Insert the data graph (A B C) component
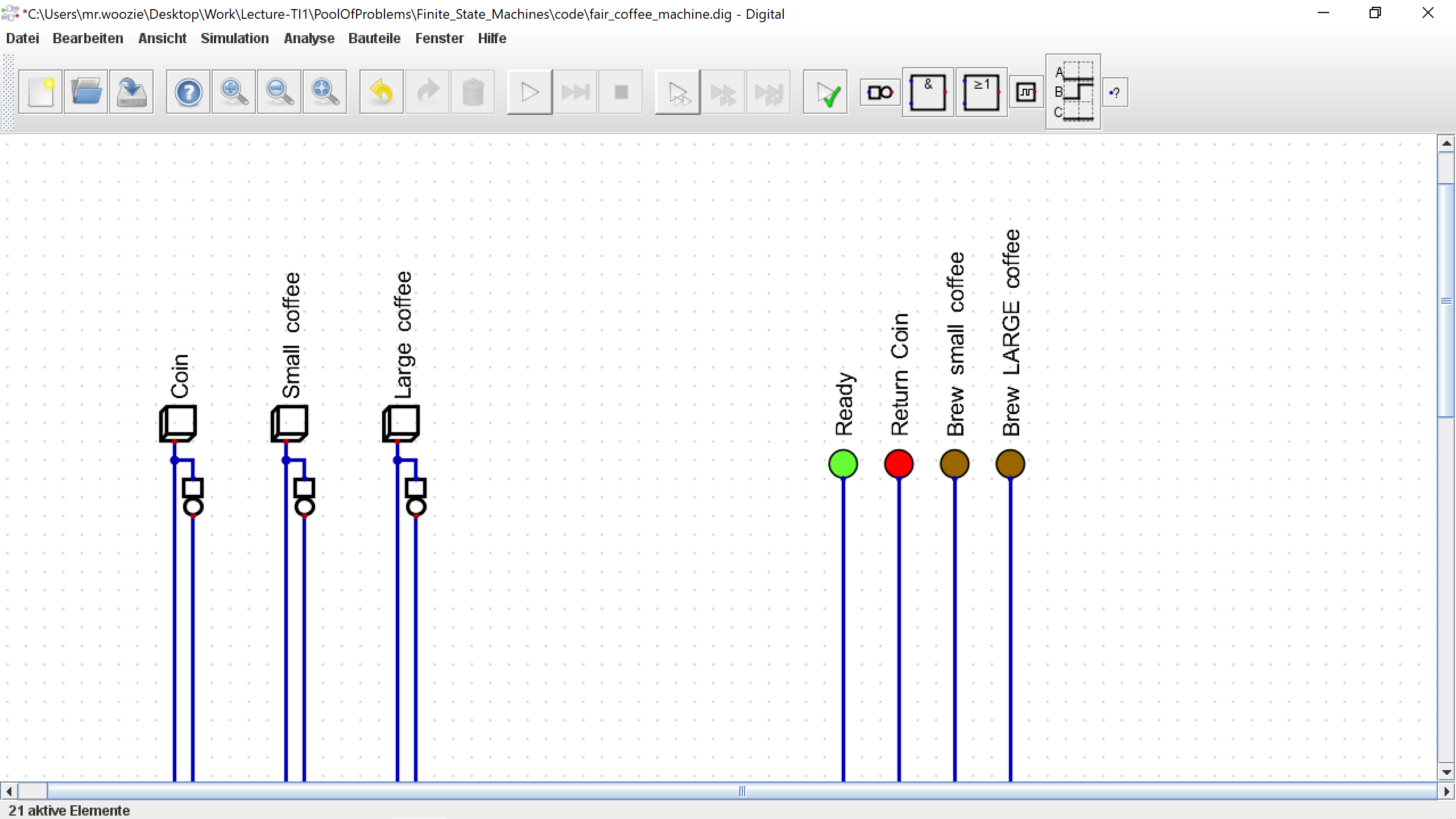The image size is (1456, 819). 1073,92
